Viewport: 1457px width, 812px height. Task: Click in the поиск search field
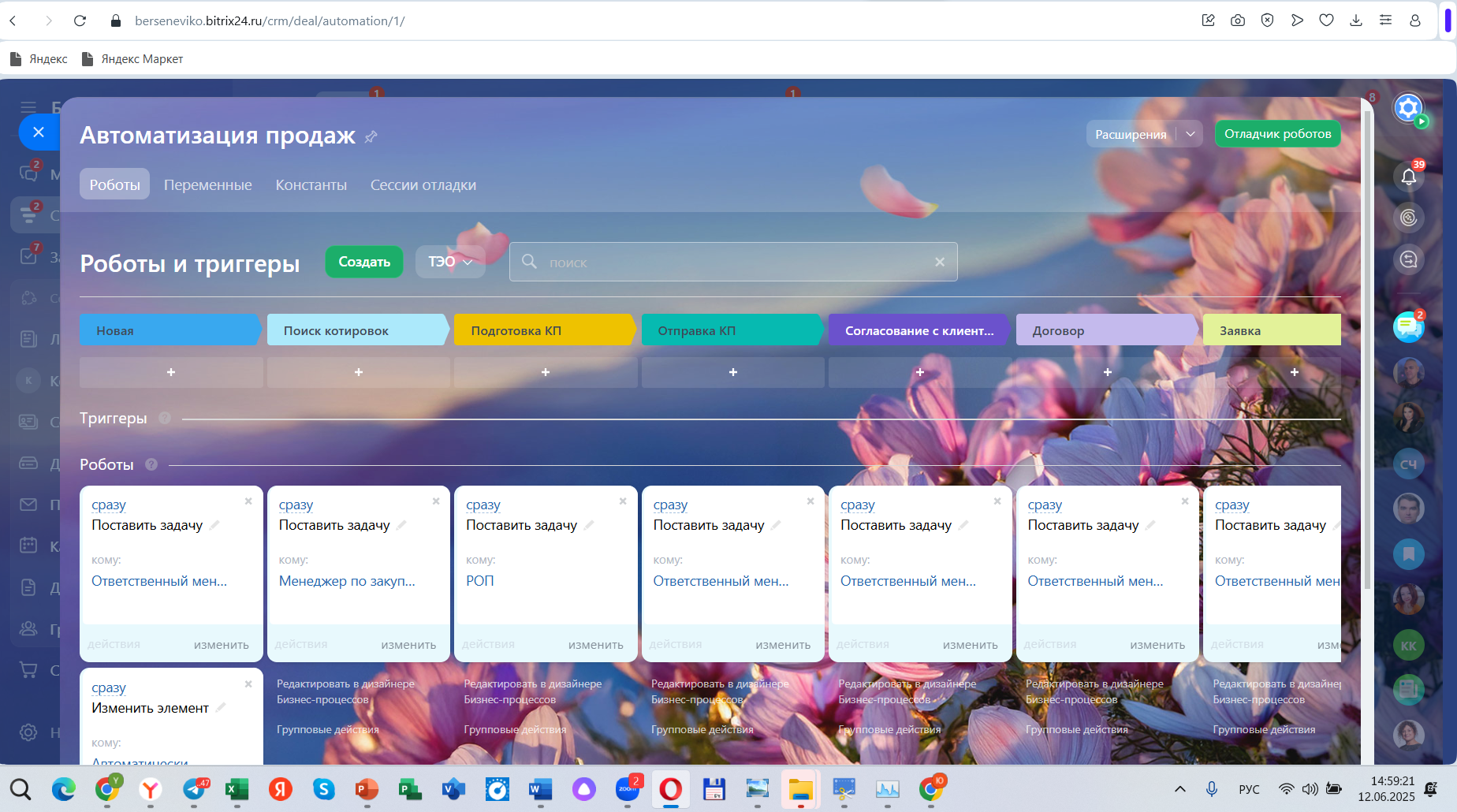pos(733,263)
